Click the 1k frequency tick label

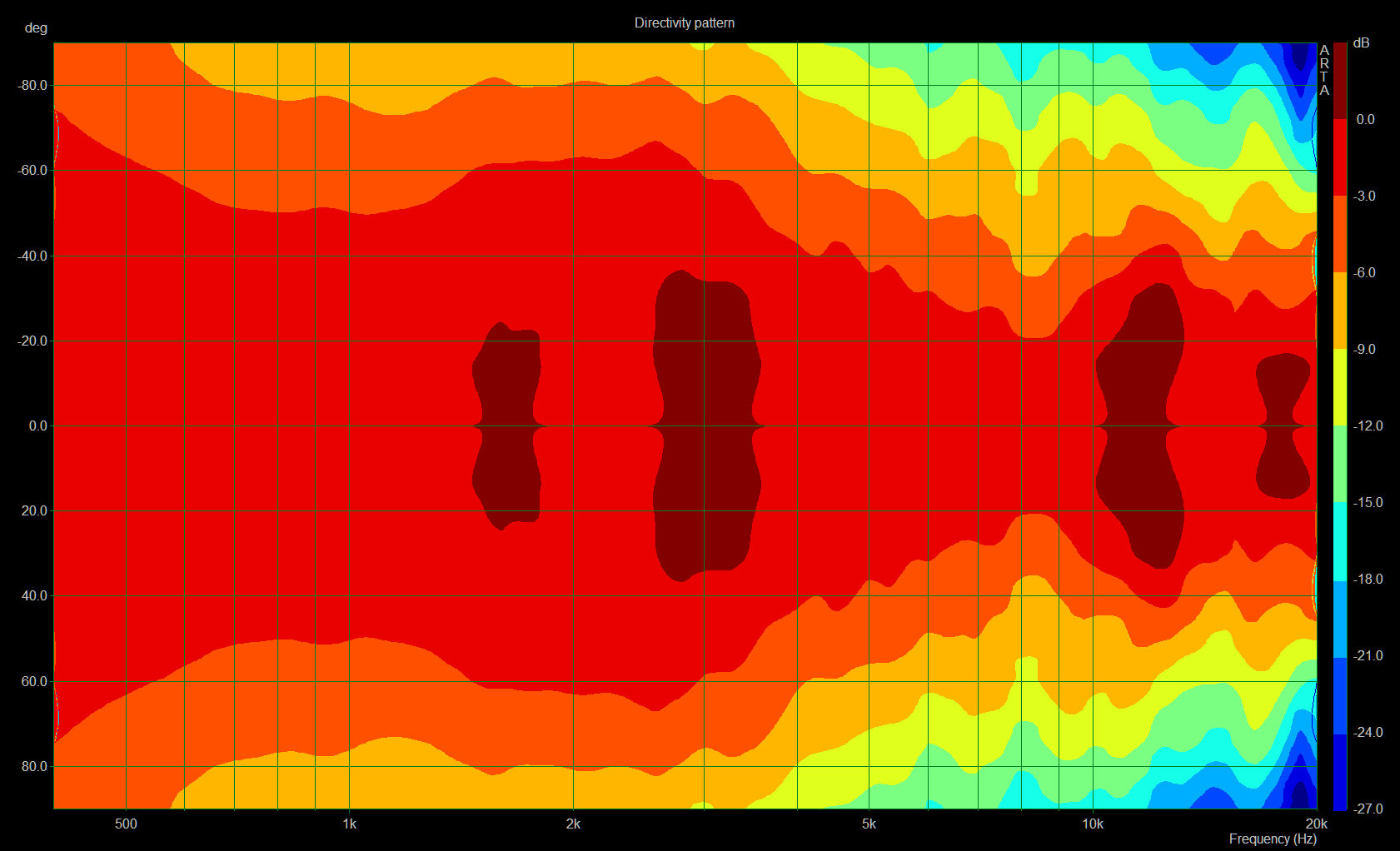tap(349, 824)
